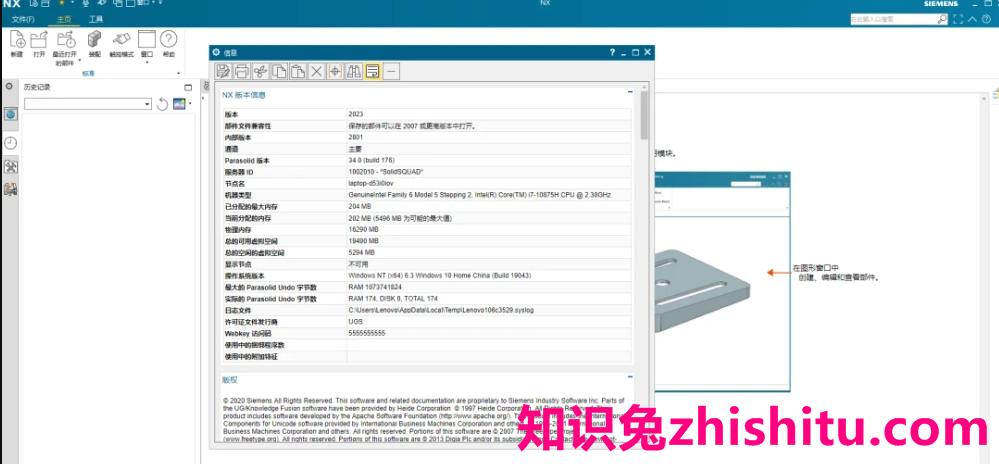Click the magnifier search button
999x464 pixels.
942,19
